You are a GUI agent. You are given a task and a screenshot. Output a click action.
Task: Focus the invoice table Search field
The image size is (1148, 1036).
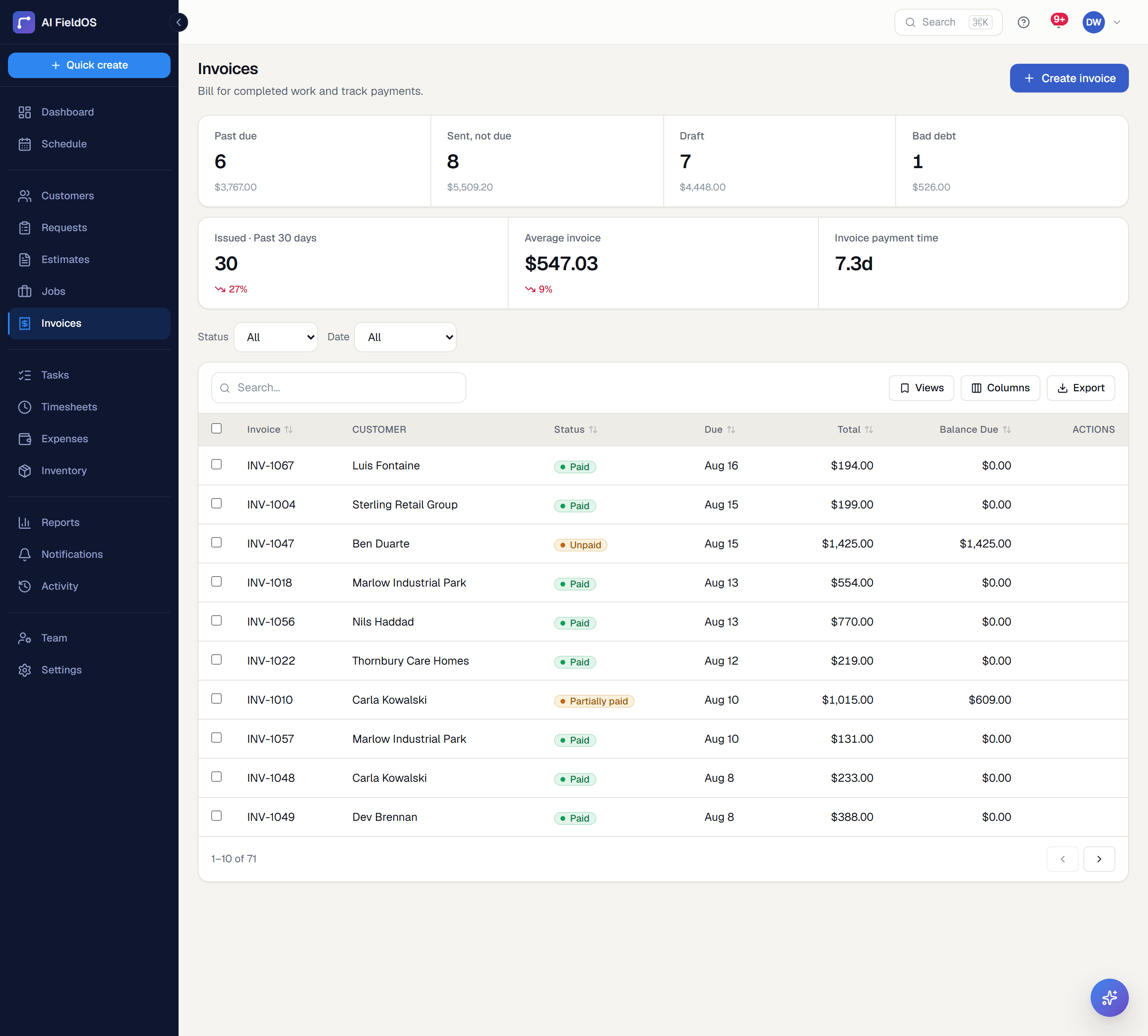[x=338, y=388]
